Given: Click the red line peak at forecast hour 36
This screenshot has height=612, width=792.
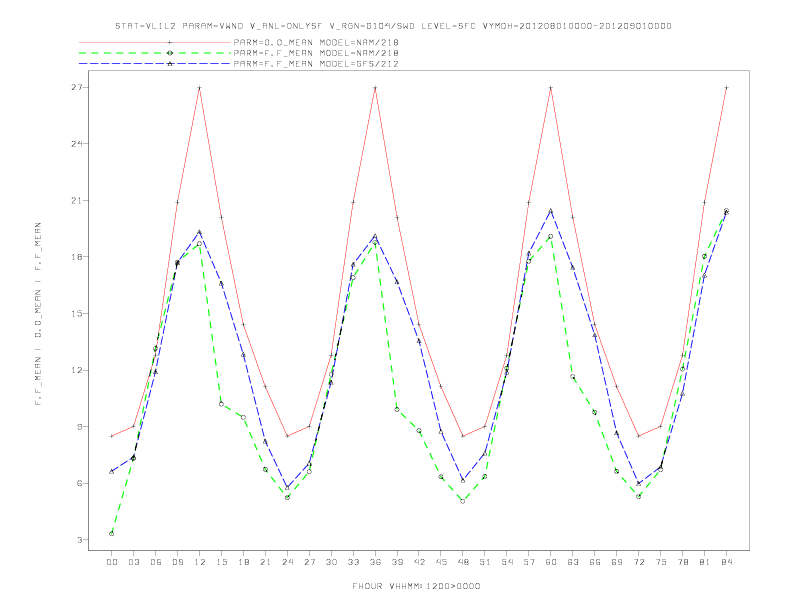Looking at the screenshot, I should click(375, 88).
